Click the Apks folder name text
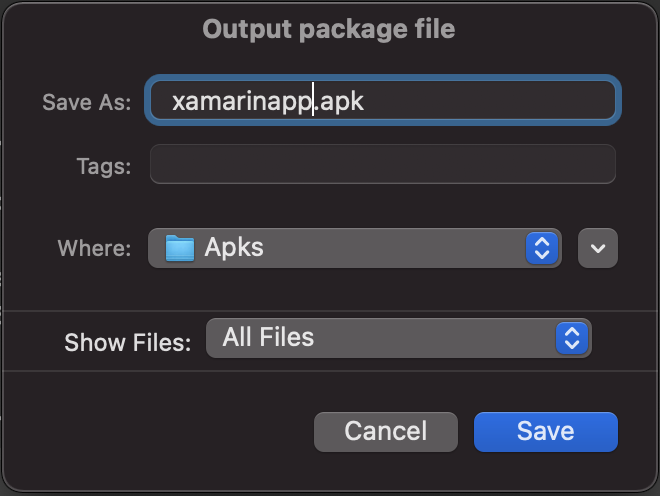 pyautogui.click(x=234, y=248)
